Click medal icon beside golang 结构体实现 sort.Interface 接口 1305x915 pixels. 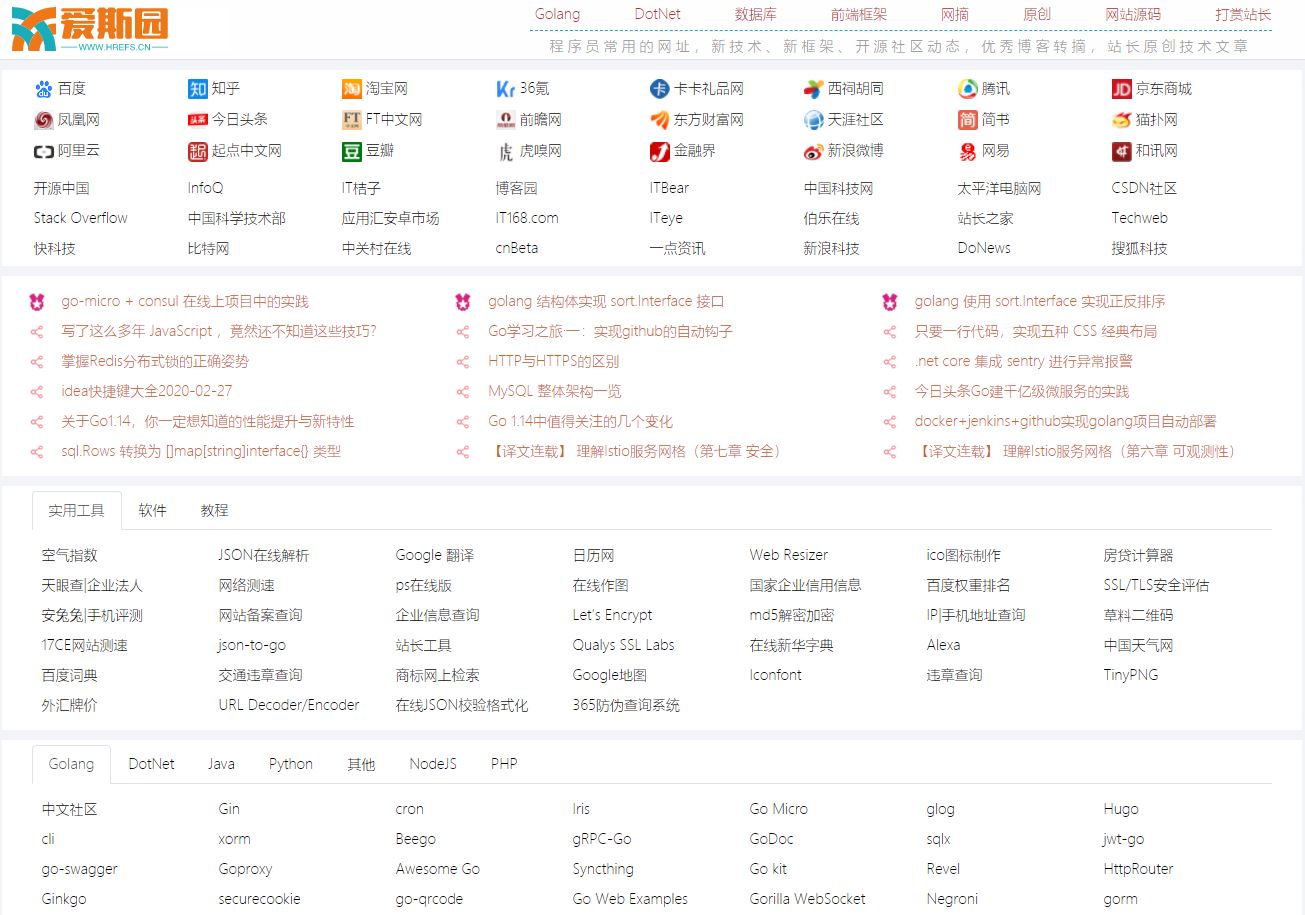pos(463,302)
